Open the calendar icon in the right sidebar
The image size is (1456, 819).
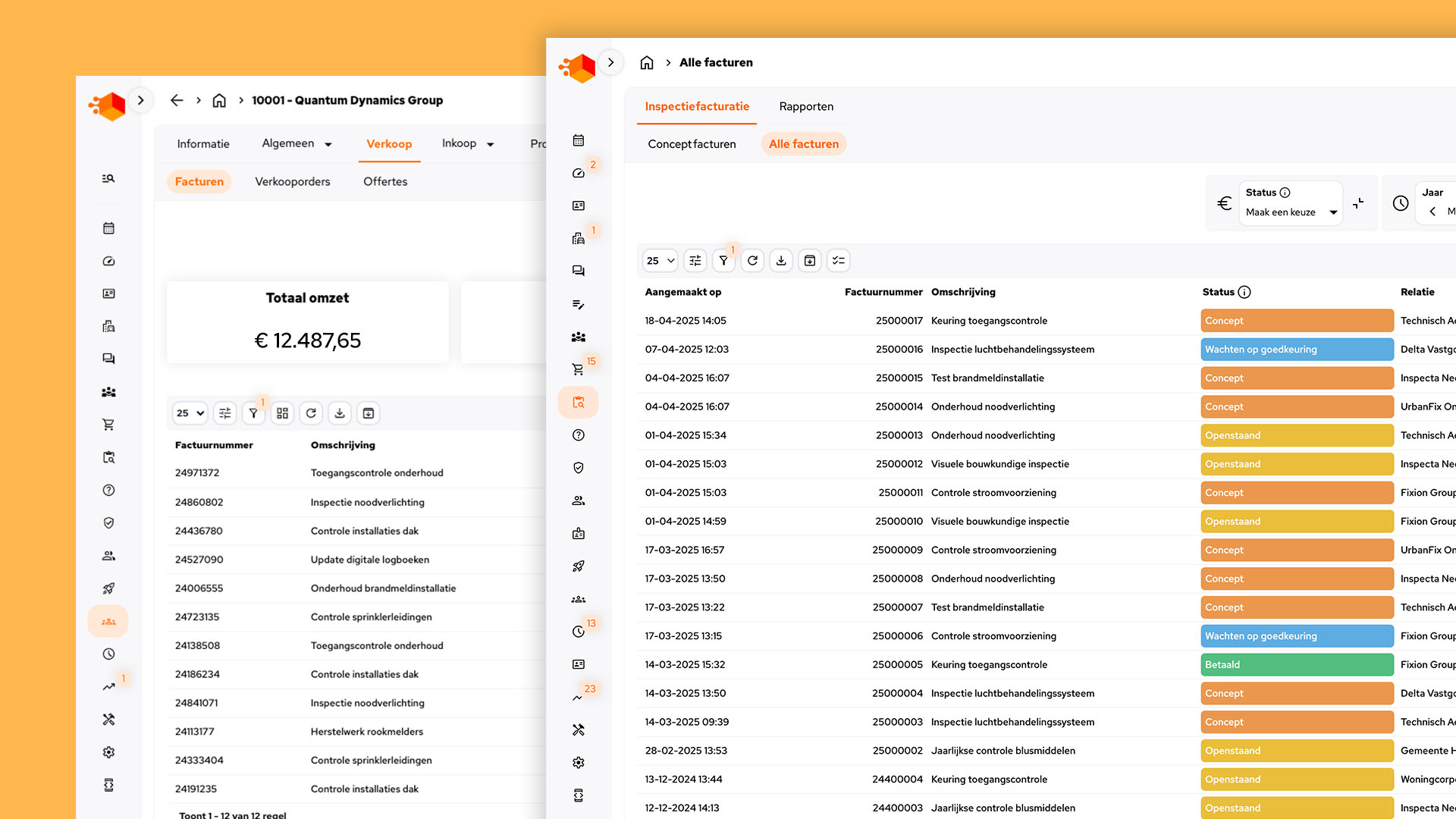(x=578, y=140)
